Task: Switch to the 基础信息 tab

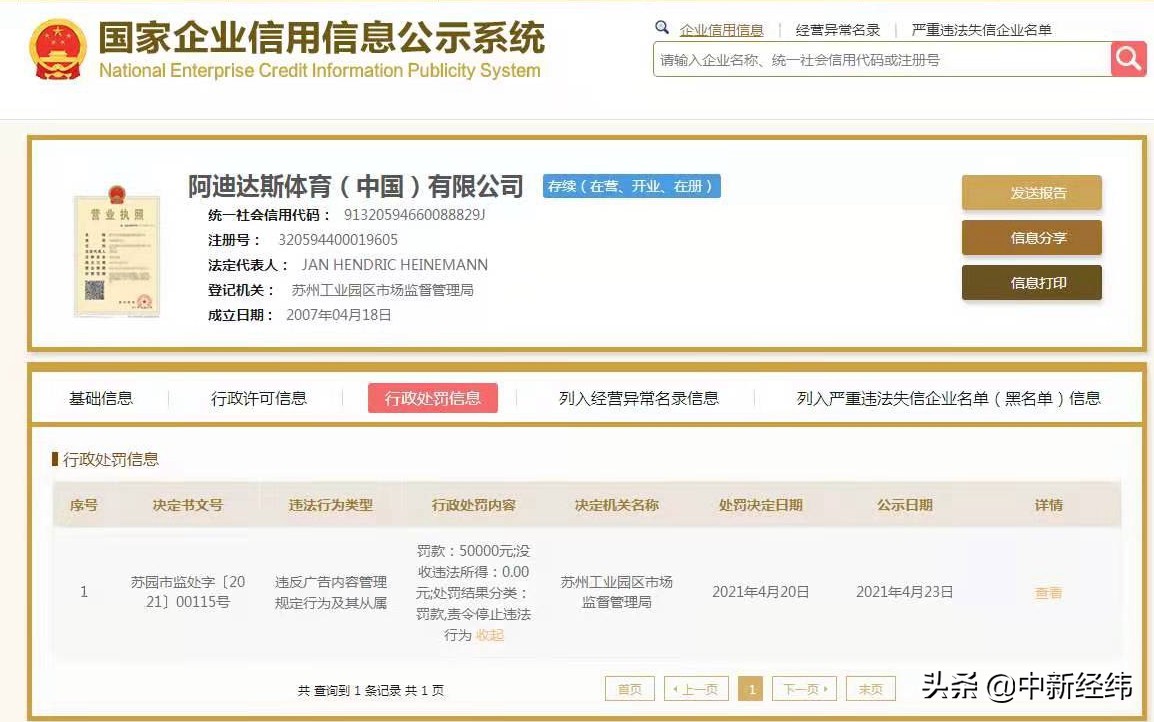Action: point(101,398)
